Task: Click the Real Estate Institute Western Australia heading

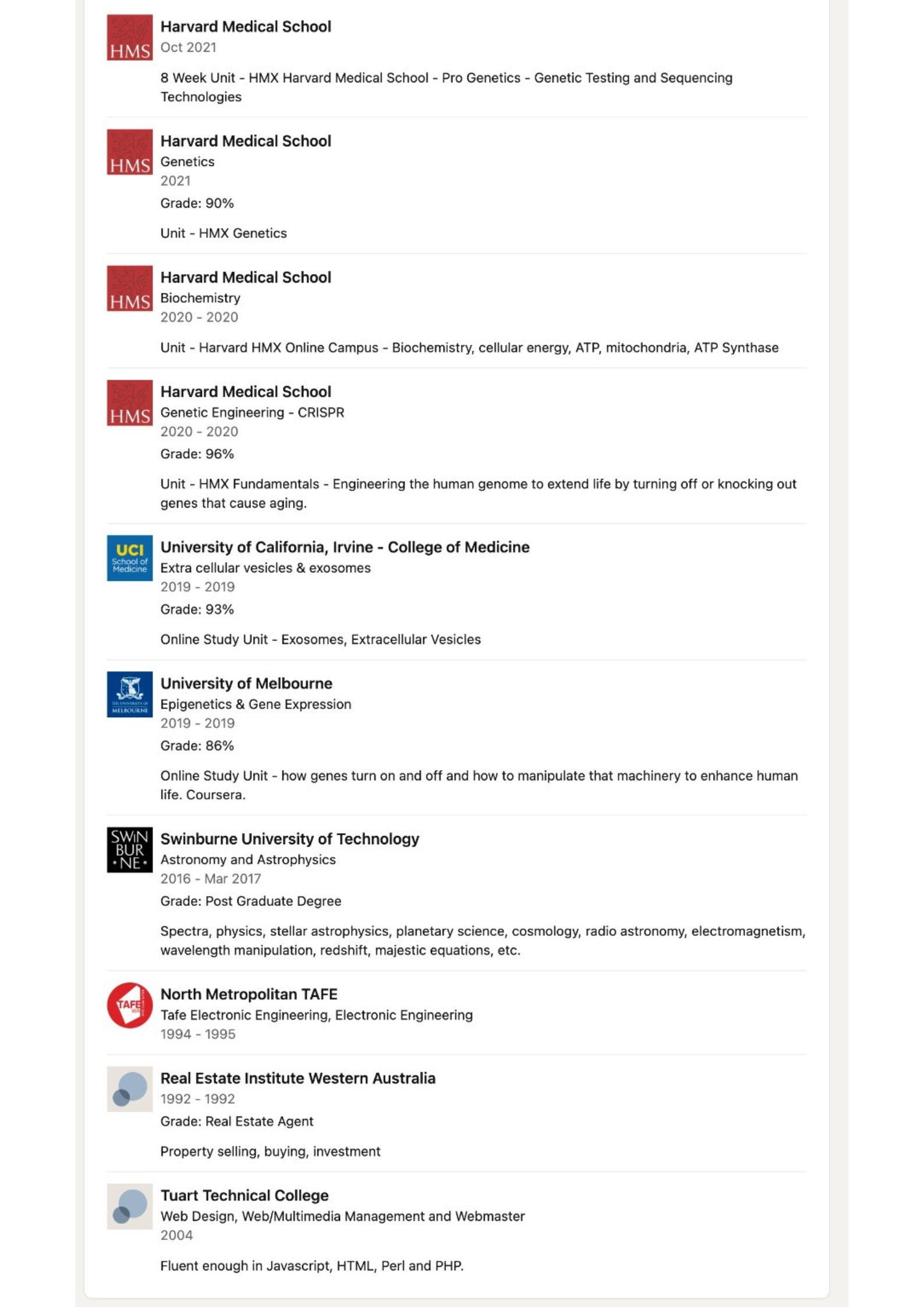Action: (298, 1078)
